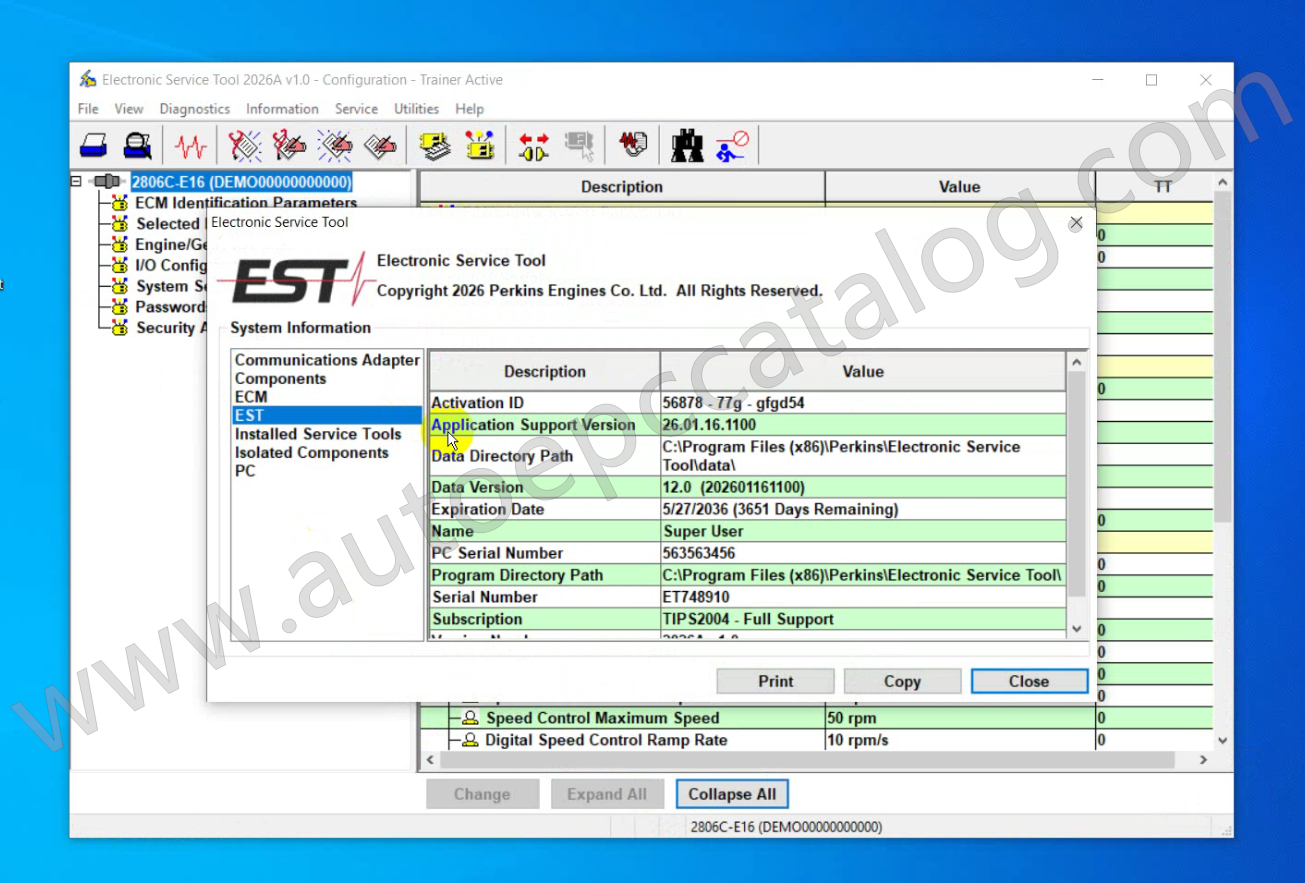The image size is (1305, 883).
Task: Click the Activation ID value 56878 - 77g - gfgd54
Action: (733, 403)
